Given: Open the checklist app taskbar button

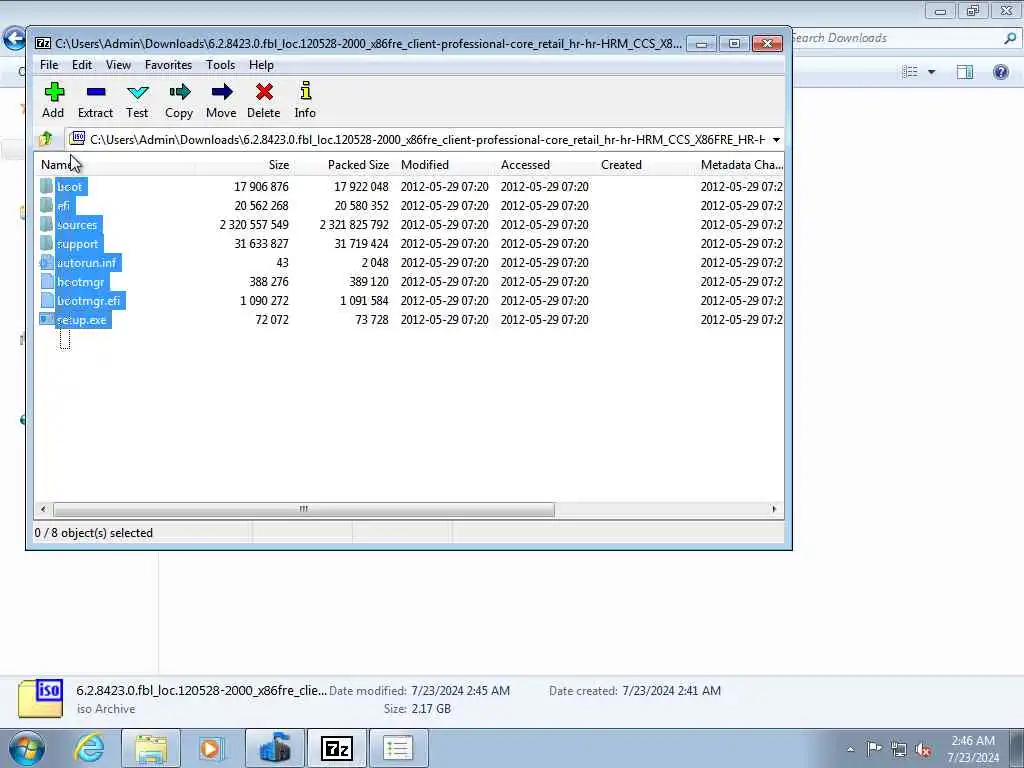Looking at the screenshot, I should [x=398, y=748].
